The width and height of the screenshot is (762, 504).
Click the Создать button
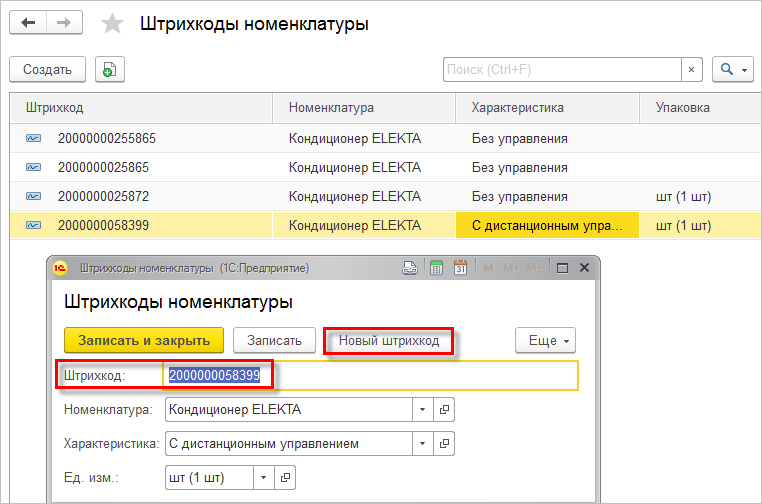(x=47, y=69)
